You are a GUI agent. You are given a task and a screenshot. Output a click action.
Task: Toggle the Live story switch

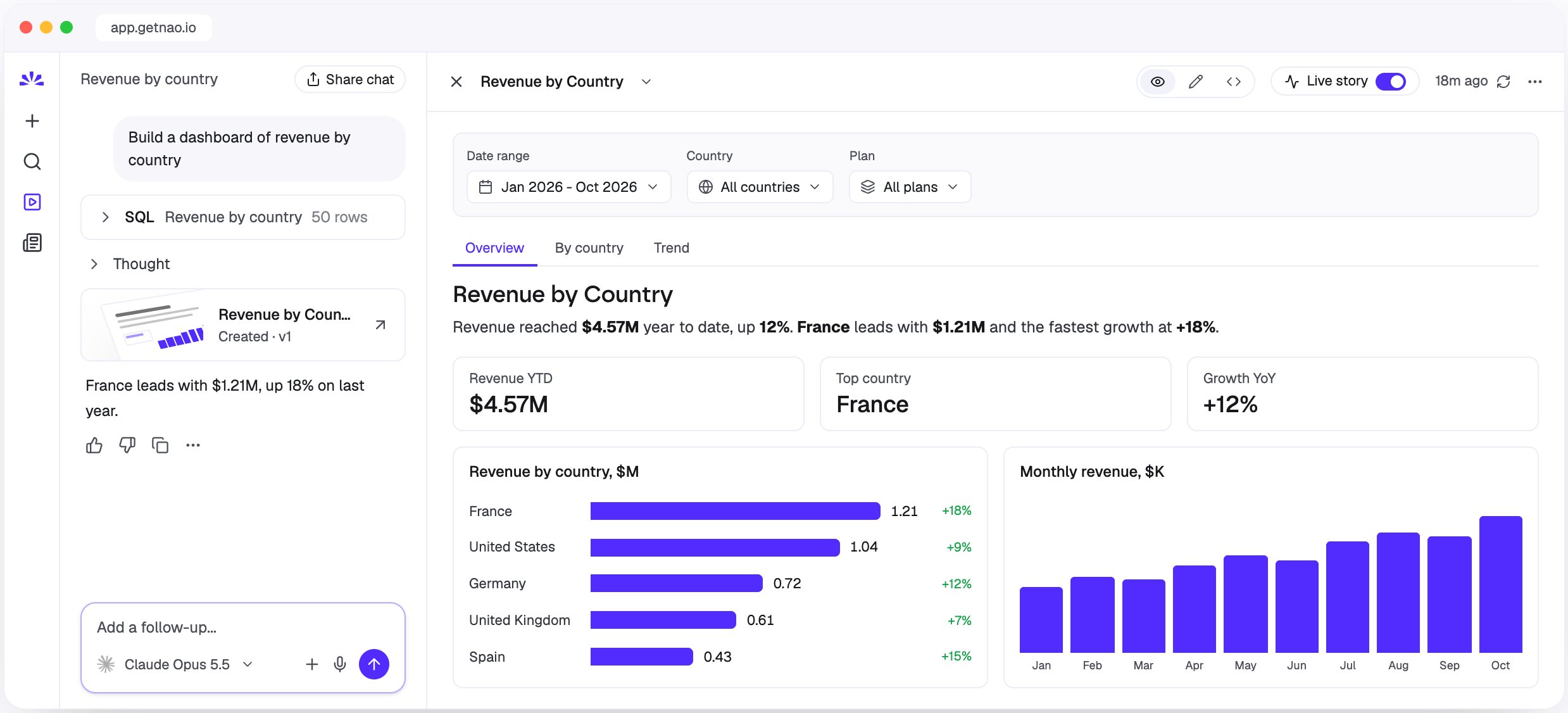pos(1391,82)
